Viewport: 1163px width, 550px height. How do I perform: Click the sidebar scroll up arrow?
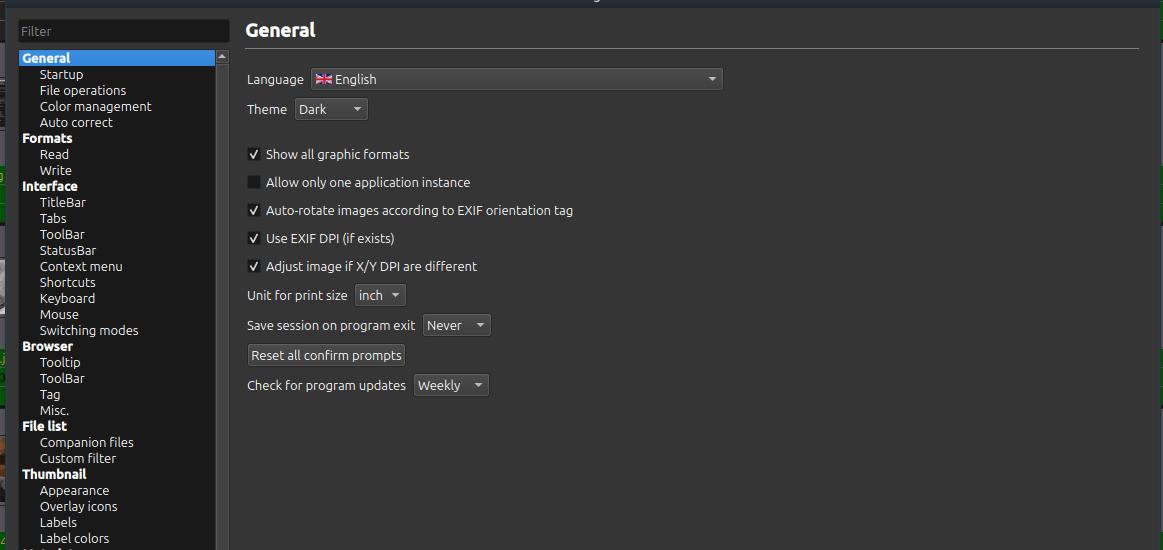click(222, 57)
